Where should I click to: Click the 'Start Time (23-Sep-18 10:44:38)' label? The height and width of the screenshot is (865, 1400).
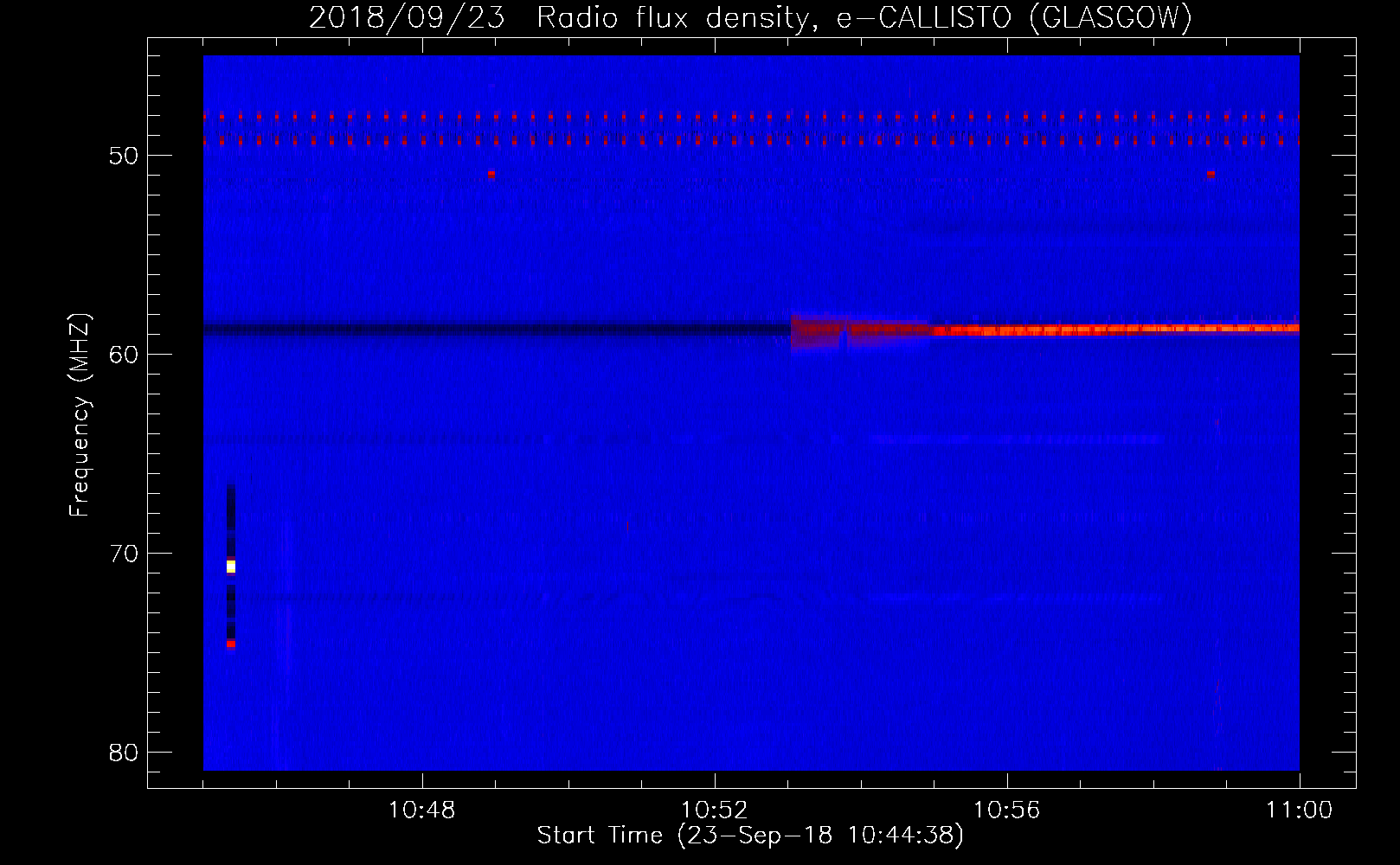(x=750, y=836)
